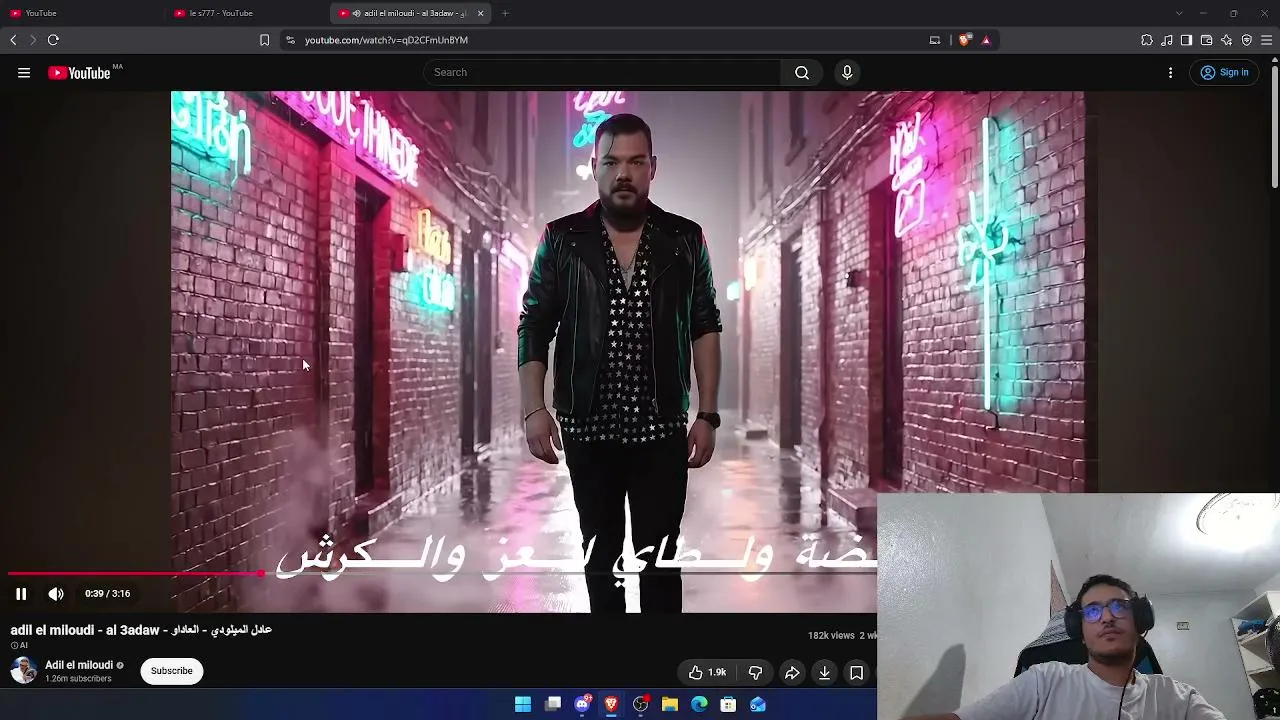1280x720 pixels.
Task: Open Discord from the taskbar
Action: tap(582, 705)
